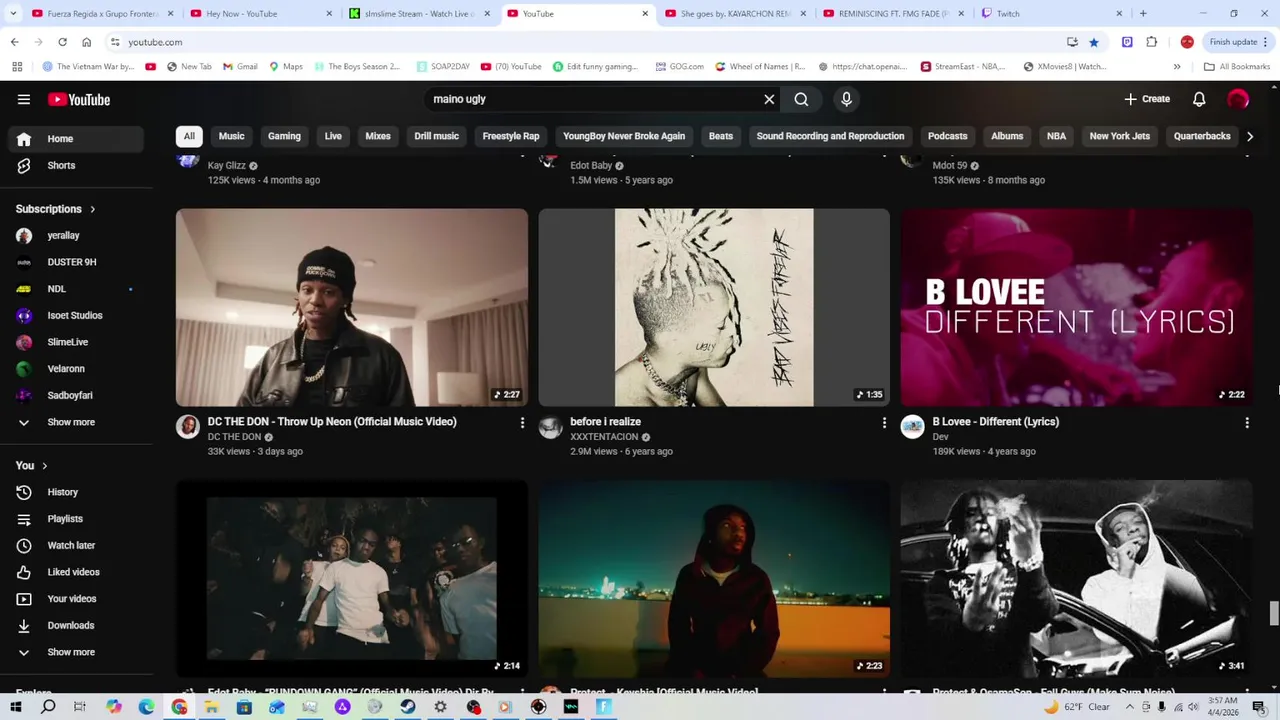Select the Live filter chip
1280x720 pixels.
click(333, 136)
